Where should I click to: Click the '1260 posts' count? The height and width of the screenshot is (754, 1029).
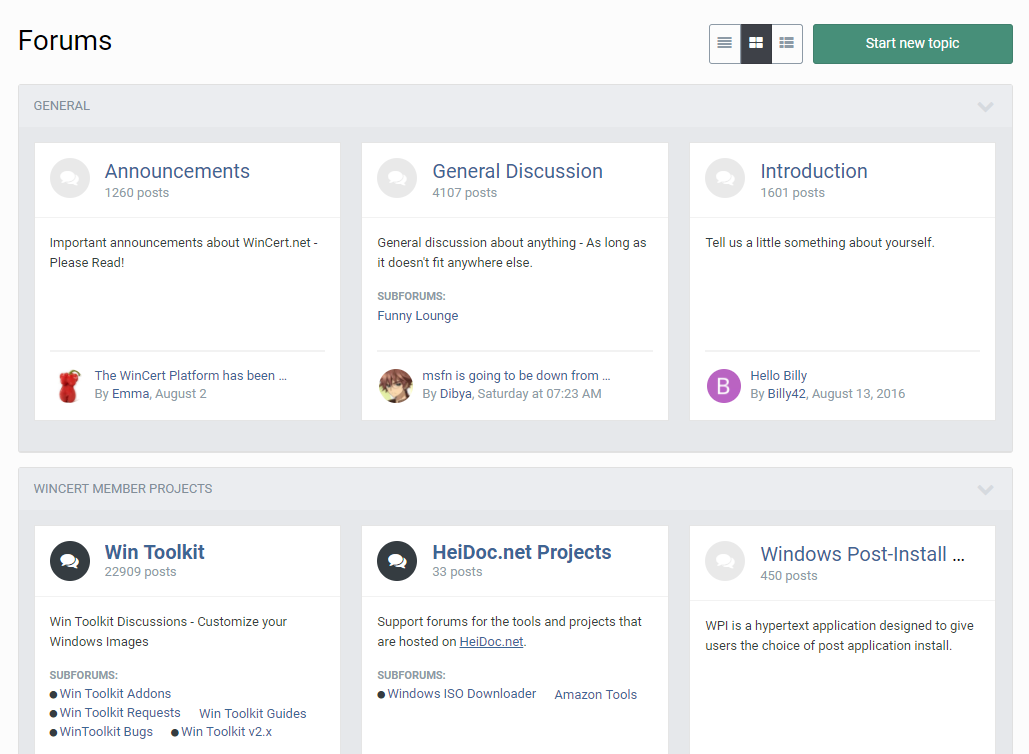[136, 193]
